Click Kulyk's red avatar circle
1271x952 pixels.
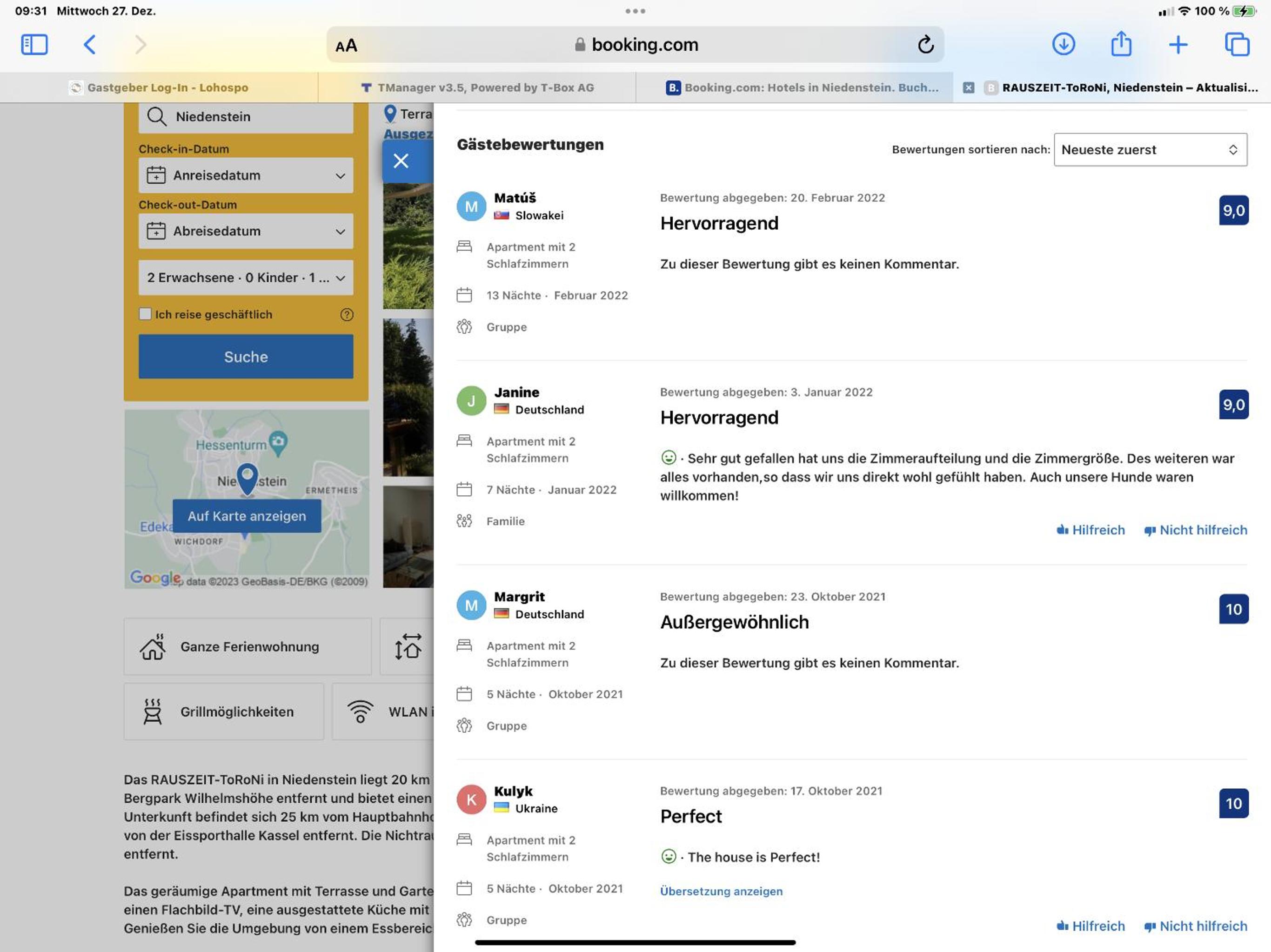pos(471,800)
